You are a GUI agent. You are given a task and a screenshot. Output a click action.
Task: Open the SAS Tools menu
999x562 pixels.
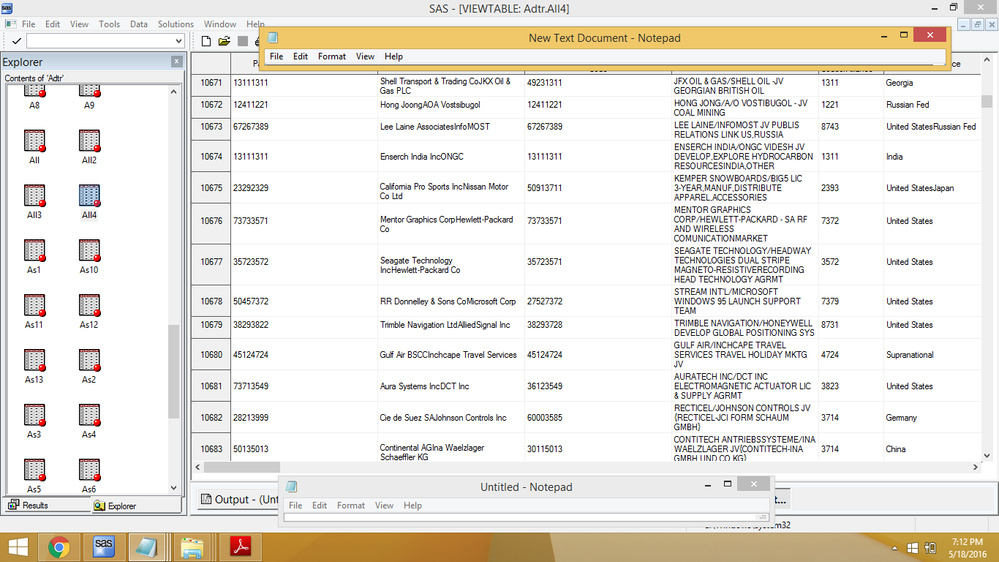click(109, 24)
